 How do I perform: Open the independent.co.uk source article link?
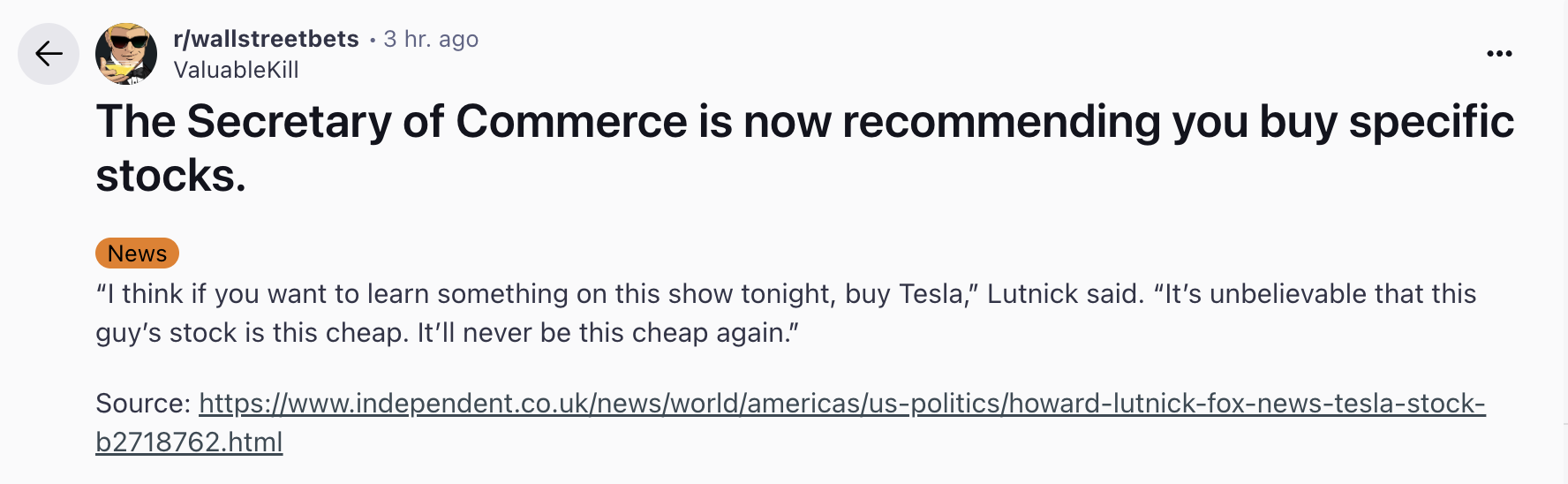841,404
